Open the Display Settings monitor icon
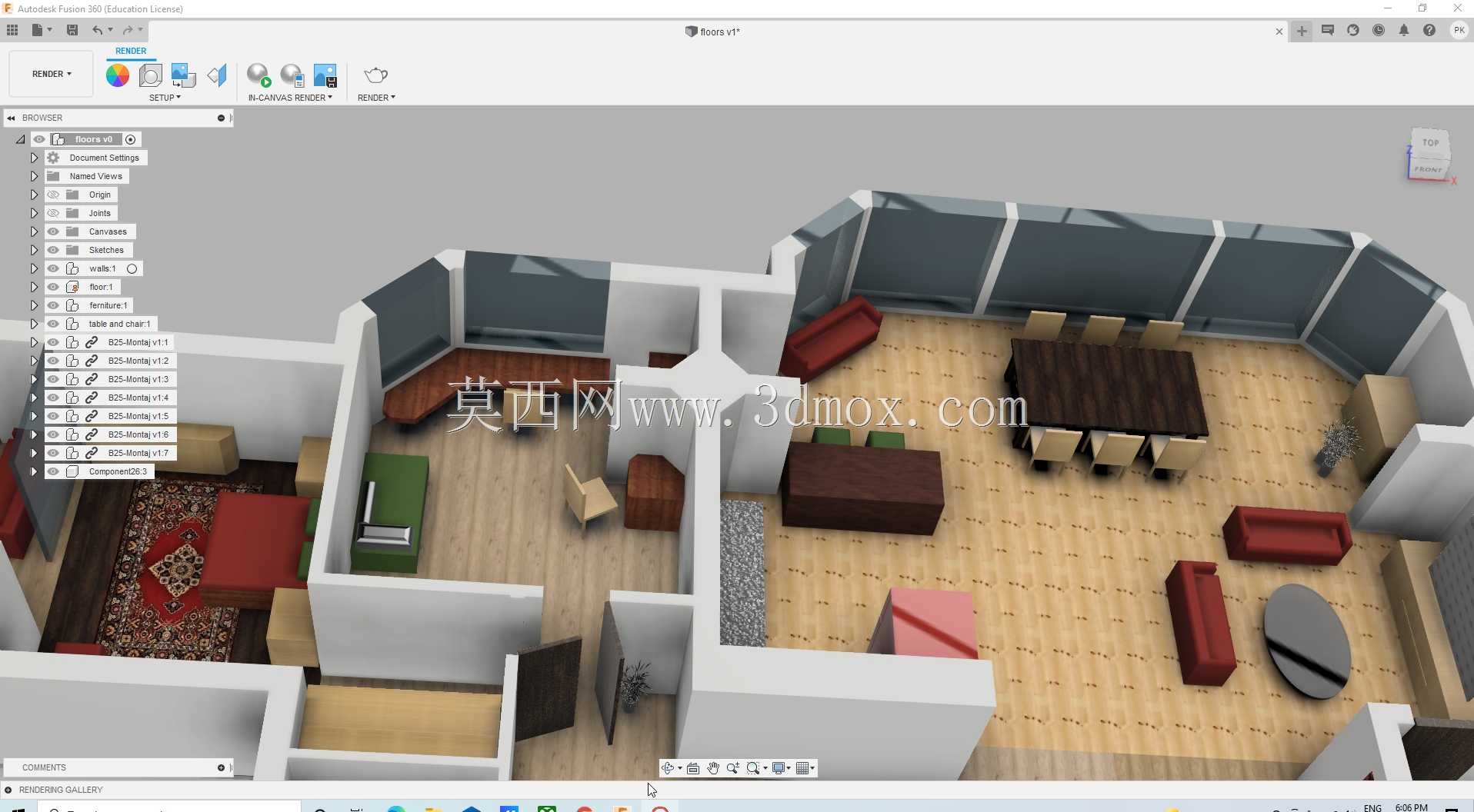 pos(779,768)
